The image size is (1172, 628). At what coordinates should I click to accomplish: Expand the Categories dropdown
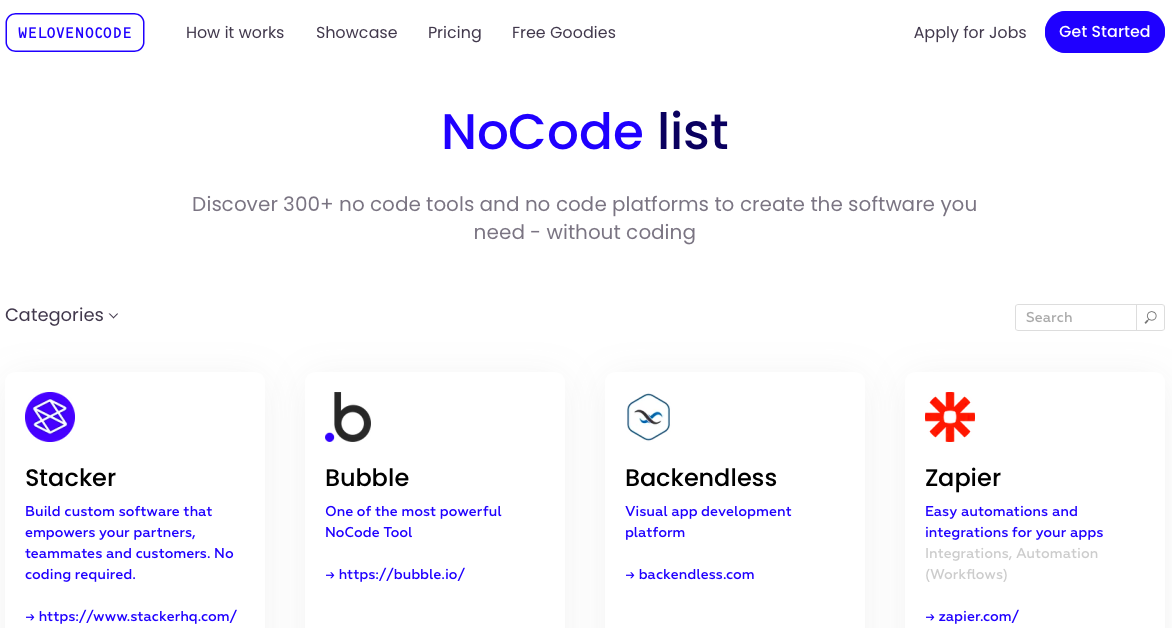click(x=61, y=315)
